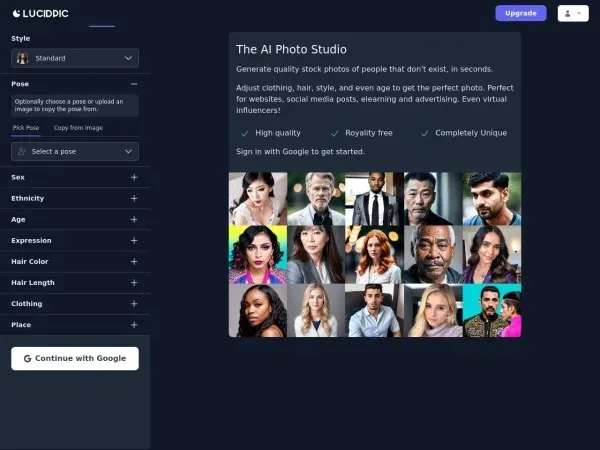
Task: Expand Ethnicity with the plus icon
Action: click(134, 198)
